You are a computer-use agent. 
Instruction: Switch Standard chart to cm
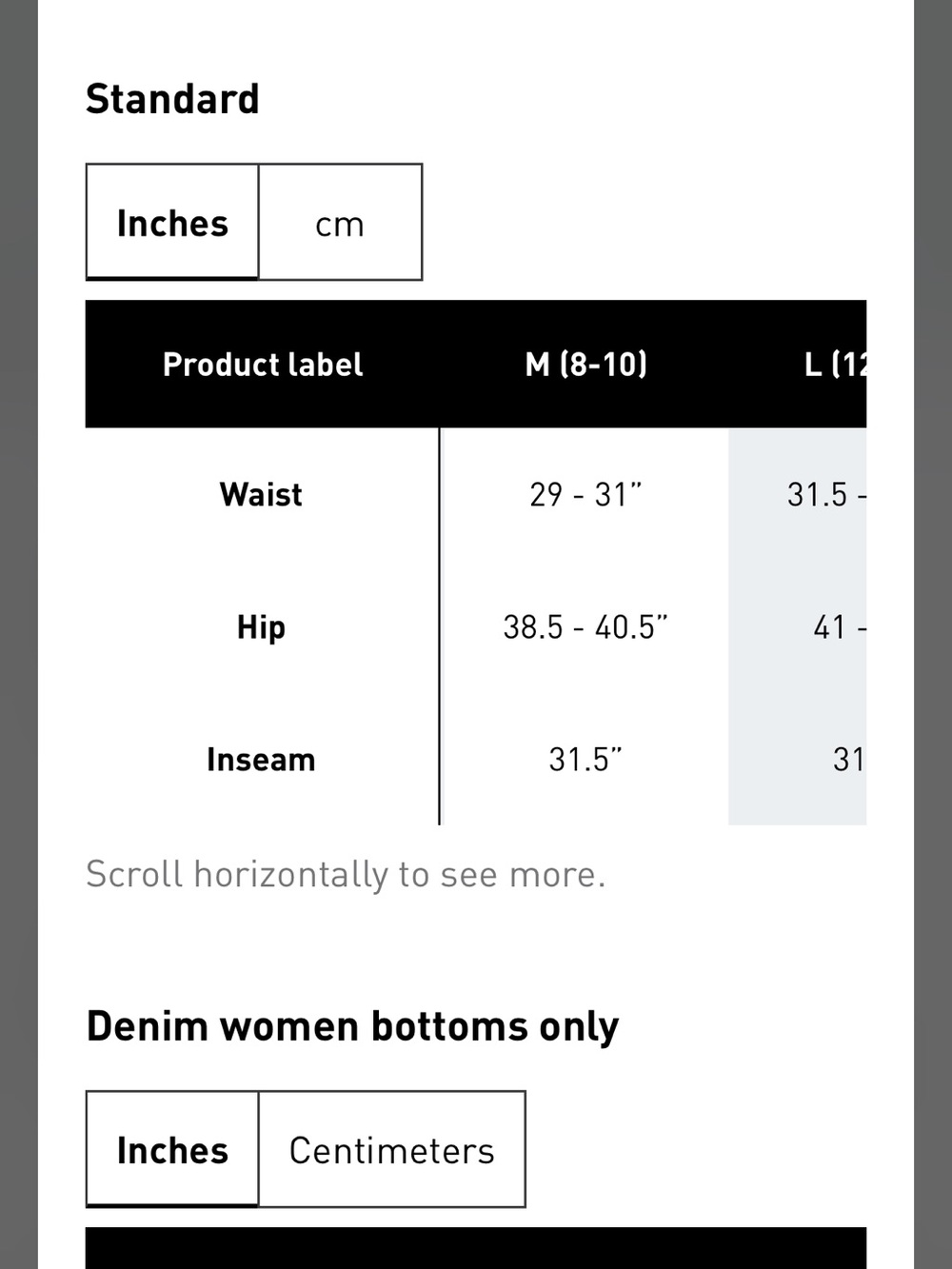coord(340,222)
